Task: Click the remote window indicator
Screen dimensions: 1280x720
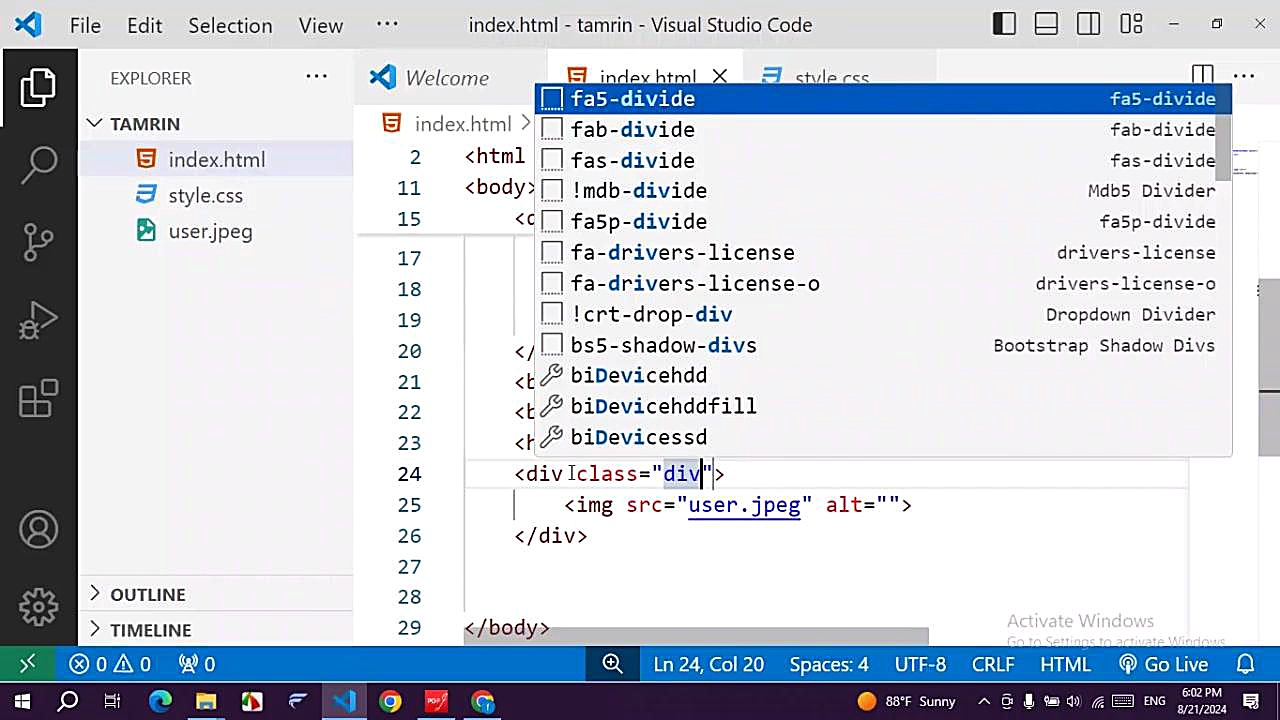Action: (27, 664)
